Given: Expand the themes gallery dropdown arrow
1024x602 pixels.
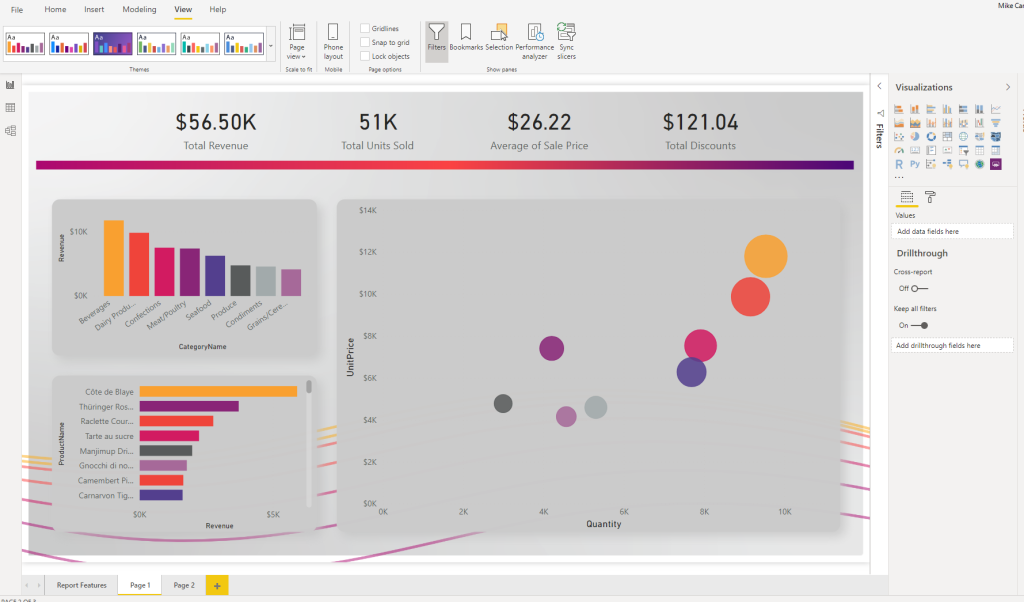Looking at the screenshot, I should coord(270,46).
